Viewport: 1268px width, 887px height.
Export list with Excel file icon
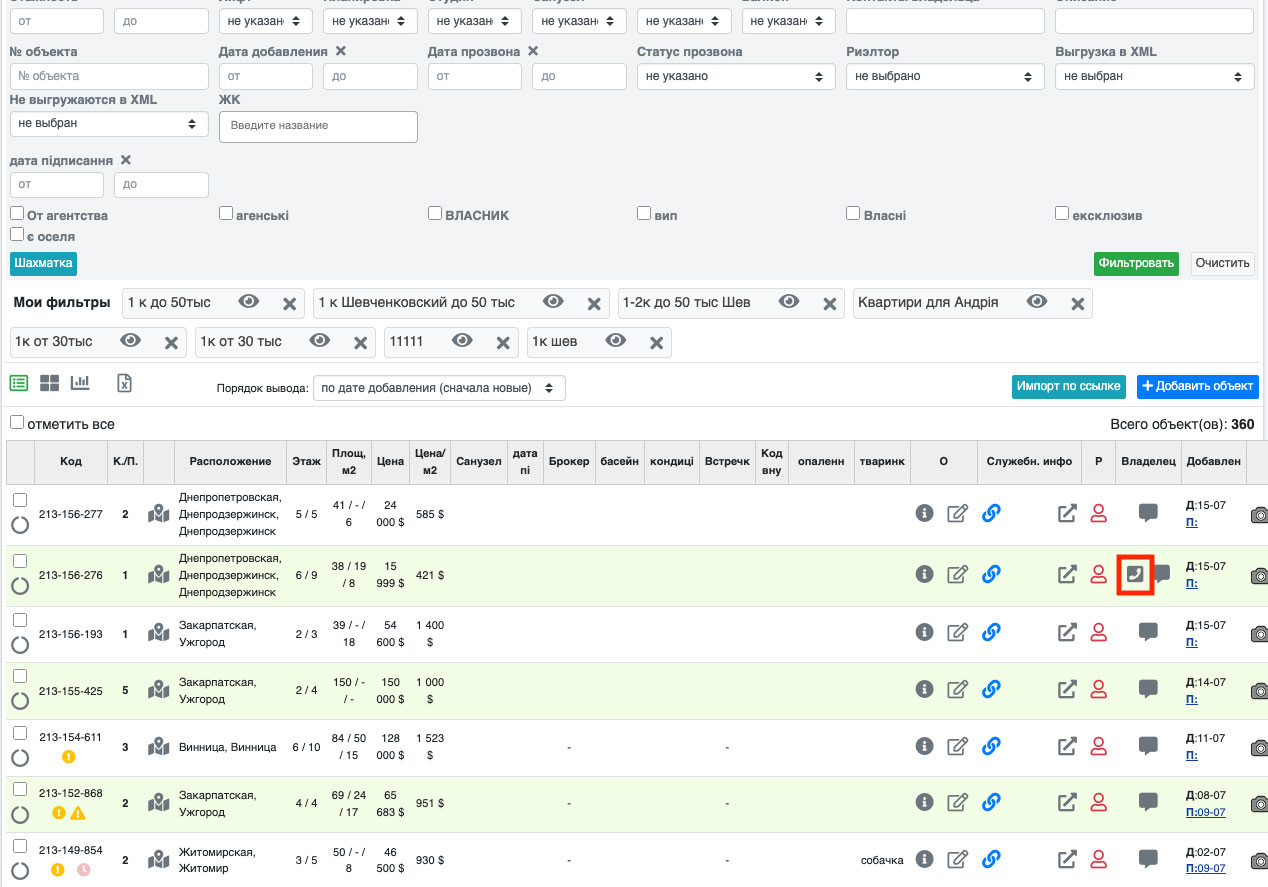(125, 384)
